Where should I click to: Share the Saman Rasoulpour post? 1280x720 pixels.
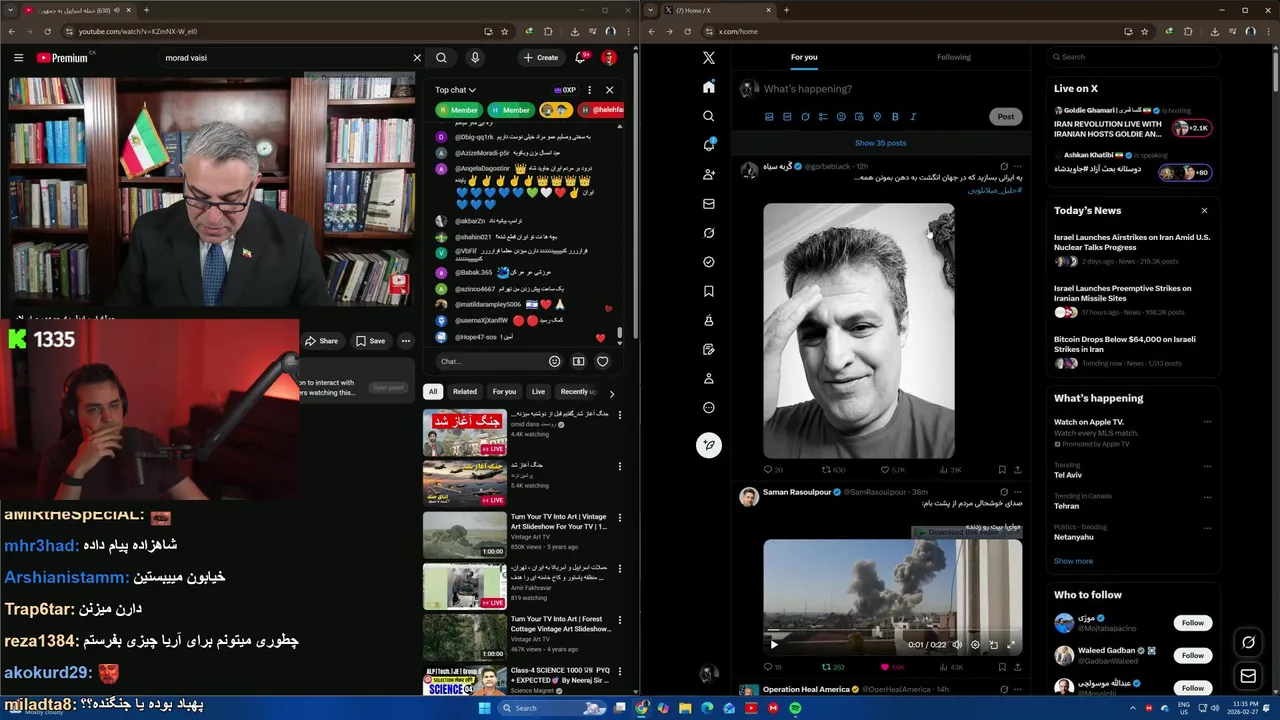1017,667
